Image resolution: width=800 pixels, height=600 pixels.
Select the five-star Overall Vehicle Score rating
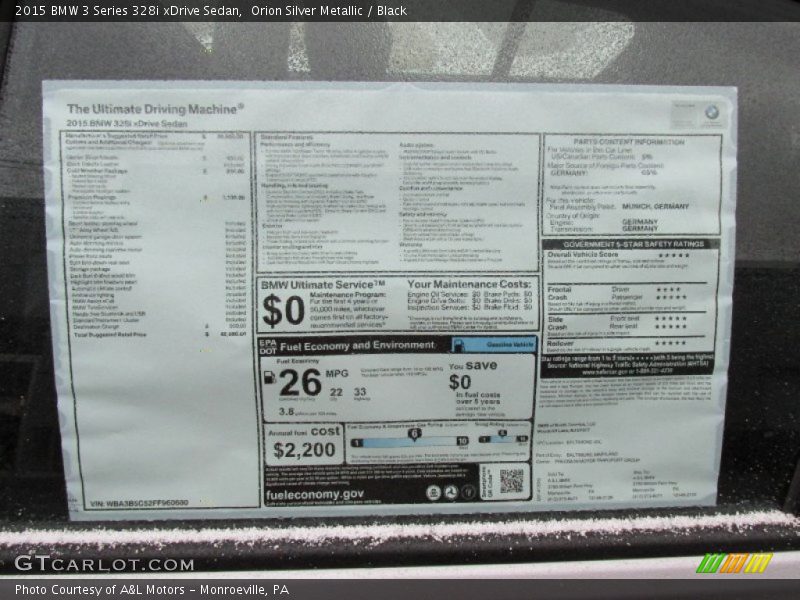tap(673, 254)
